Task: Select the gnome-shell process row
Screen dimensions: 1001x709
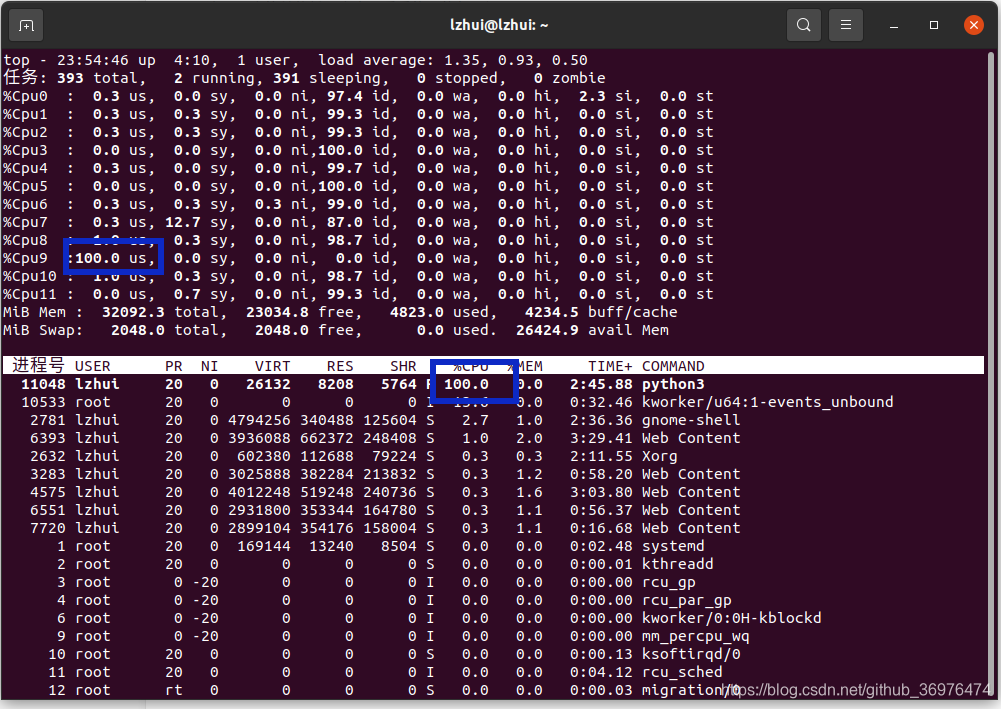Action: tap(492, 421)
